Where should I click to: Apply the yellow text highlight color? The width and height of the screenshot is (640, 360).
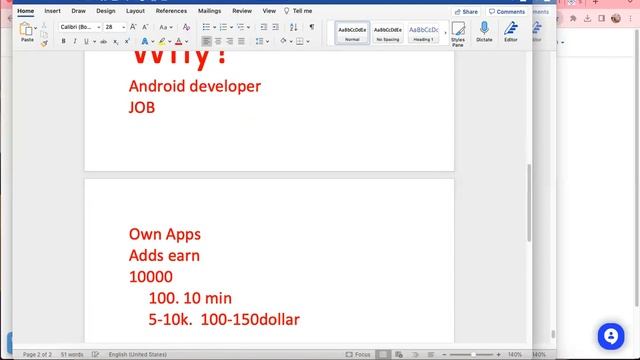coord(162,41)
